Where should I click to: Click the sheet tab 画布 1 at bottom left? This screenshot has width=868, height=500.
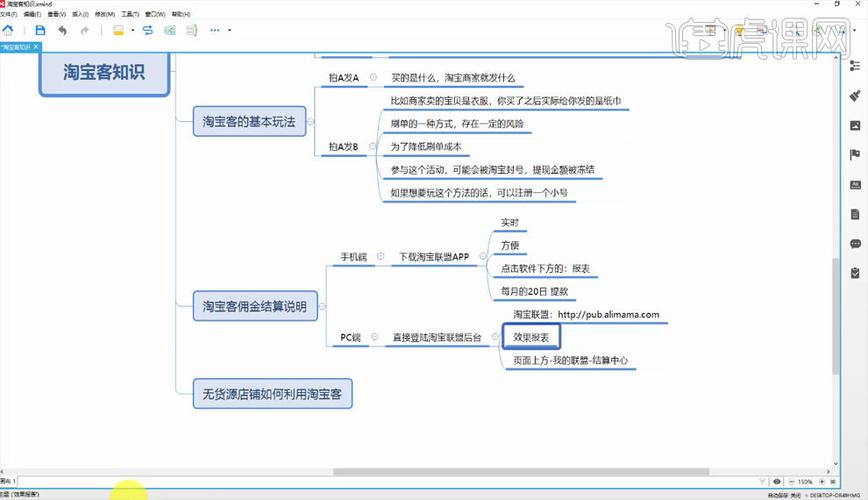8,481
